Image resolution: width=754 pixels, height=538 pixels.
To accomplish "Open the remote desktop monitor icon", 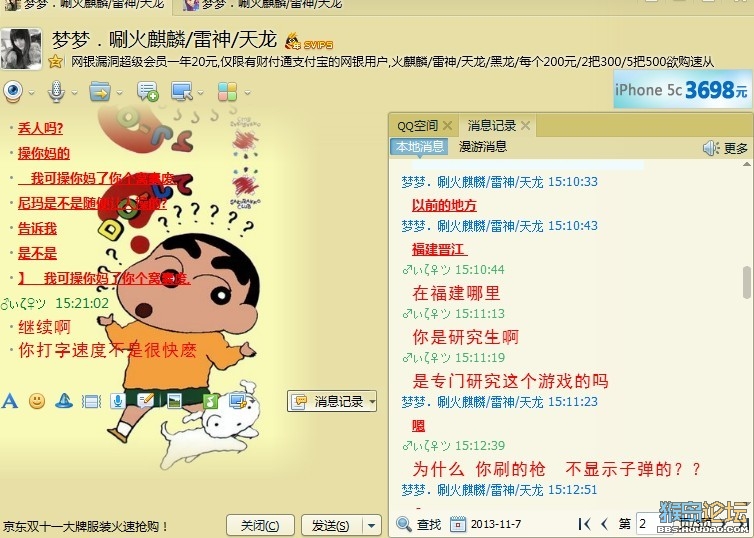I will [x=182, y=91].
